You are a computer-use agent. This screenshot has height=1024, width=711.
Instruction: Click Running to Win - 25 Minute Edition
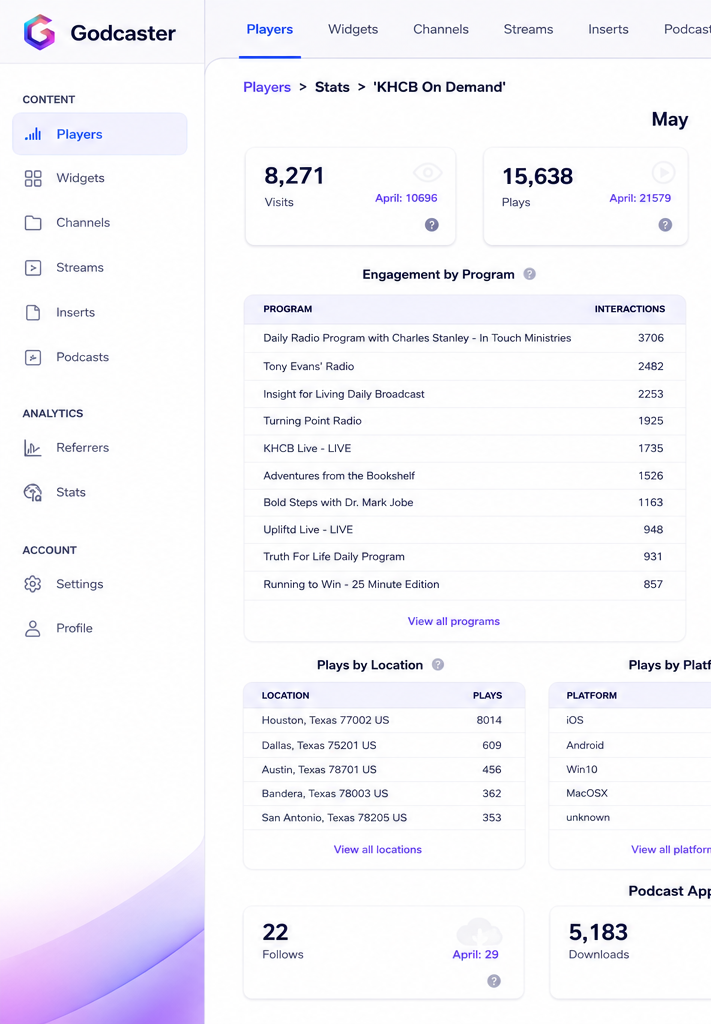pyautogui.click(x=464, y=584)
